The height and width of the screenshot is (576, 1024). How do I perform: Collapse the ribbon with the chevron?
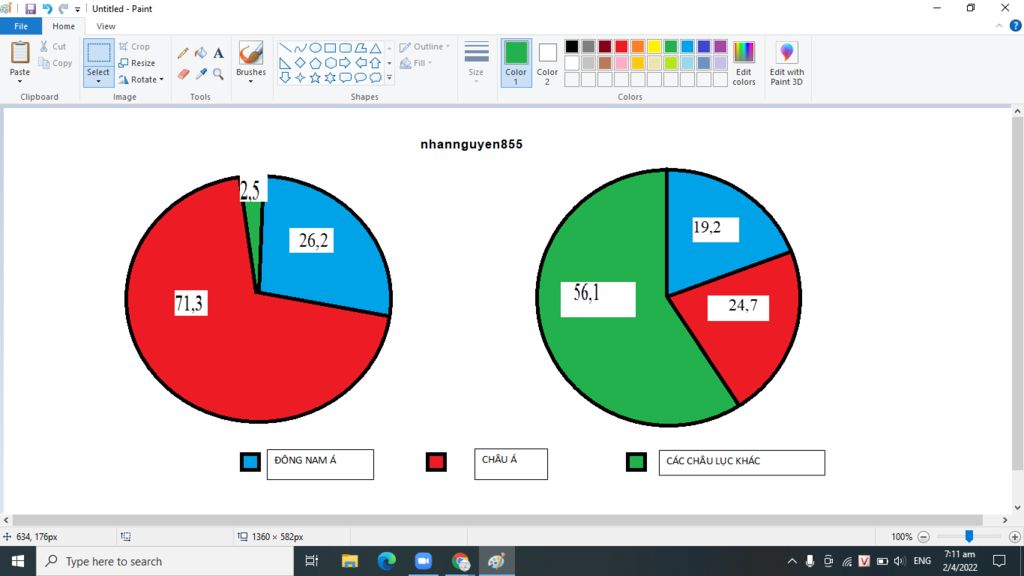coord(999,26)
